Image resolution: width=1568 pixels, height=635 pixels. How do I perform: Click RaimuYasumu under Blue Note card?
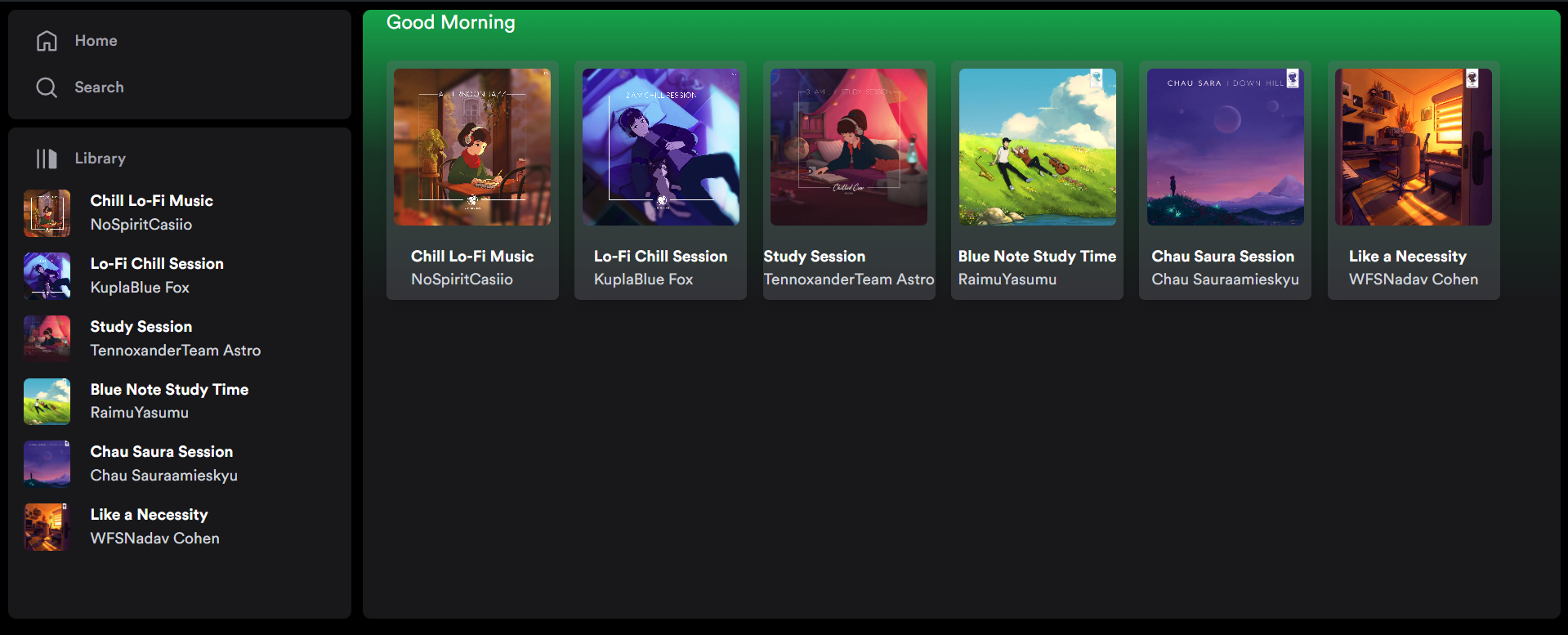(1007, 279)
